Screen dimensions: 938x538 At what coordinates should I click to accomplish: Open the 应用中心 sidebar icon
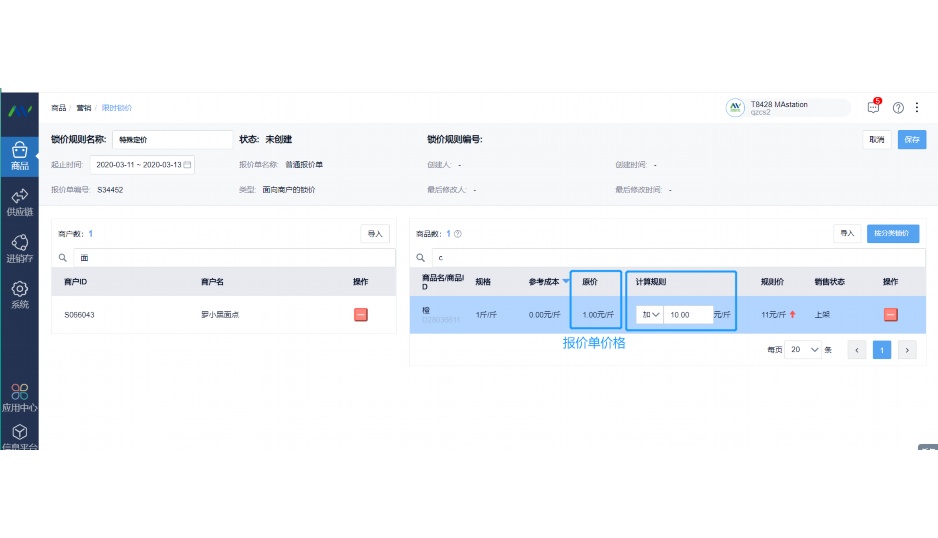[x=19, y=398]
